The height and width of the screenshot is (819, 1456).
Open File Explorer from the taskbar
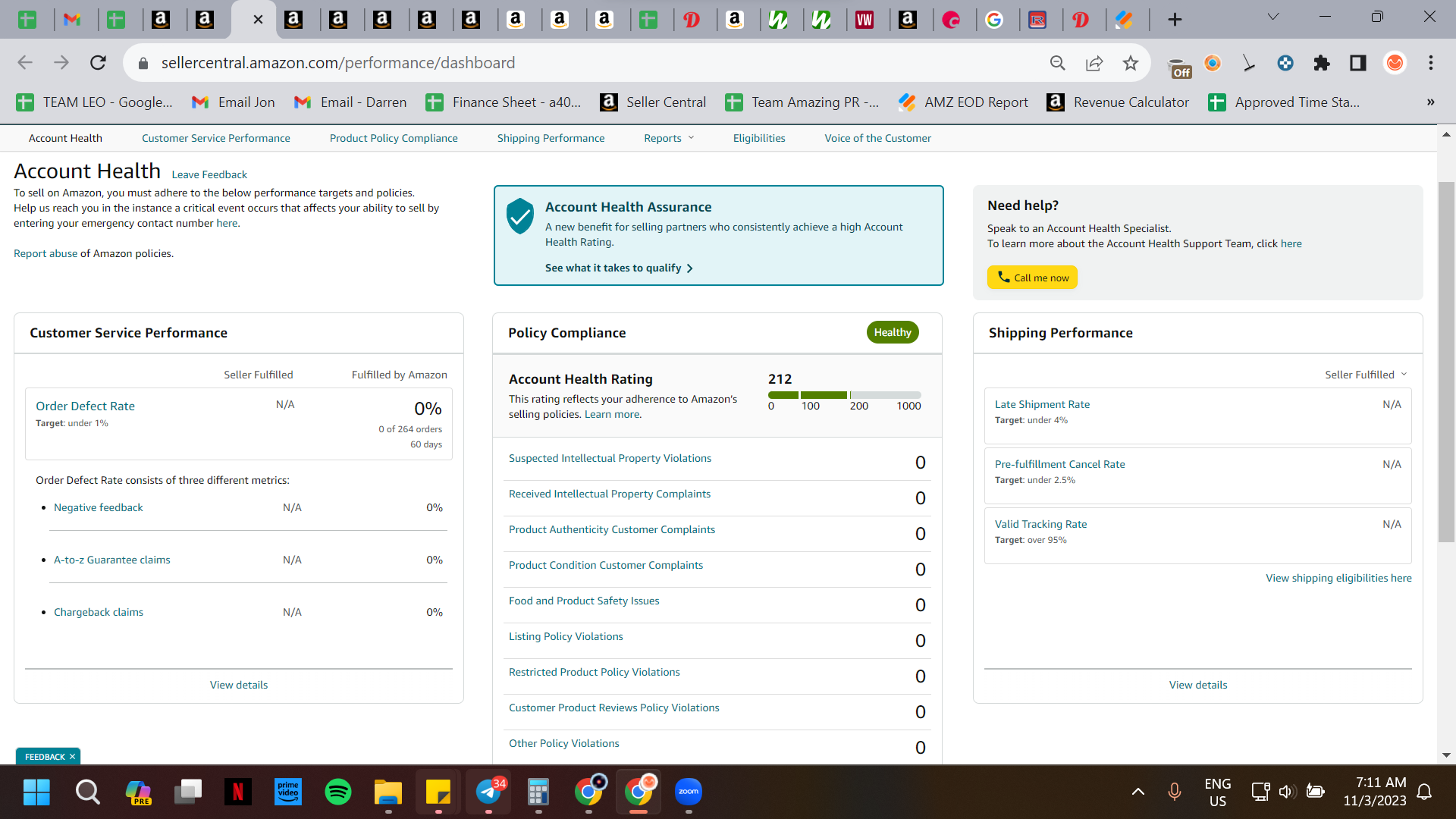point(388,792)
